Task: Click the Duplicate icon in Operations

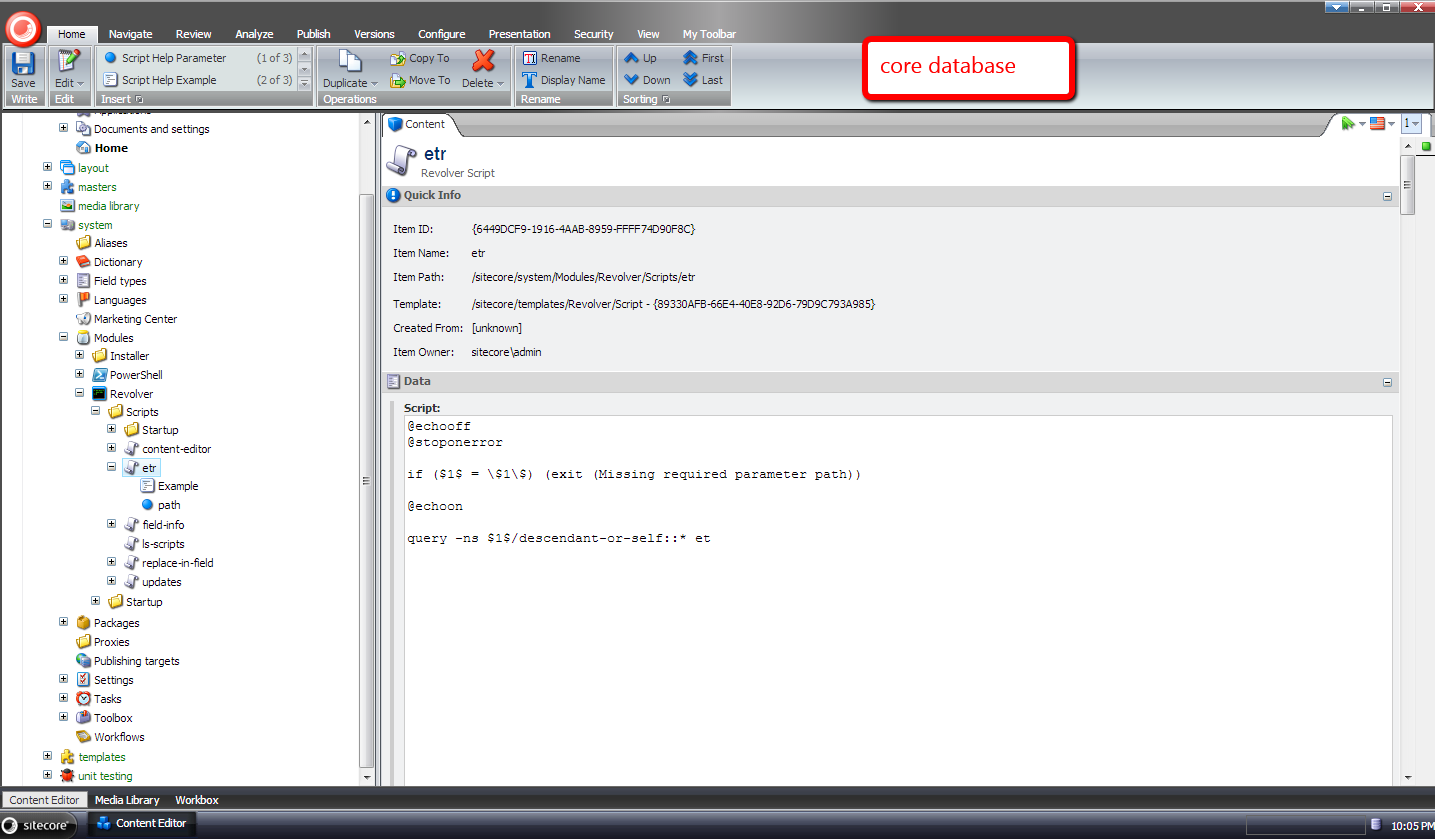Action: (x=349, y=64)
